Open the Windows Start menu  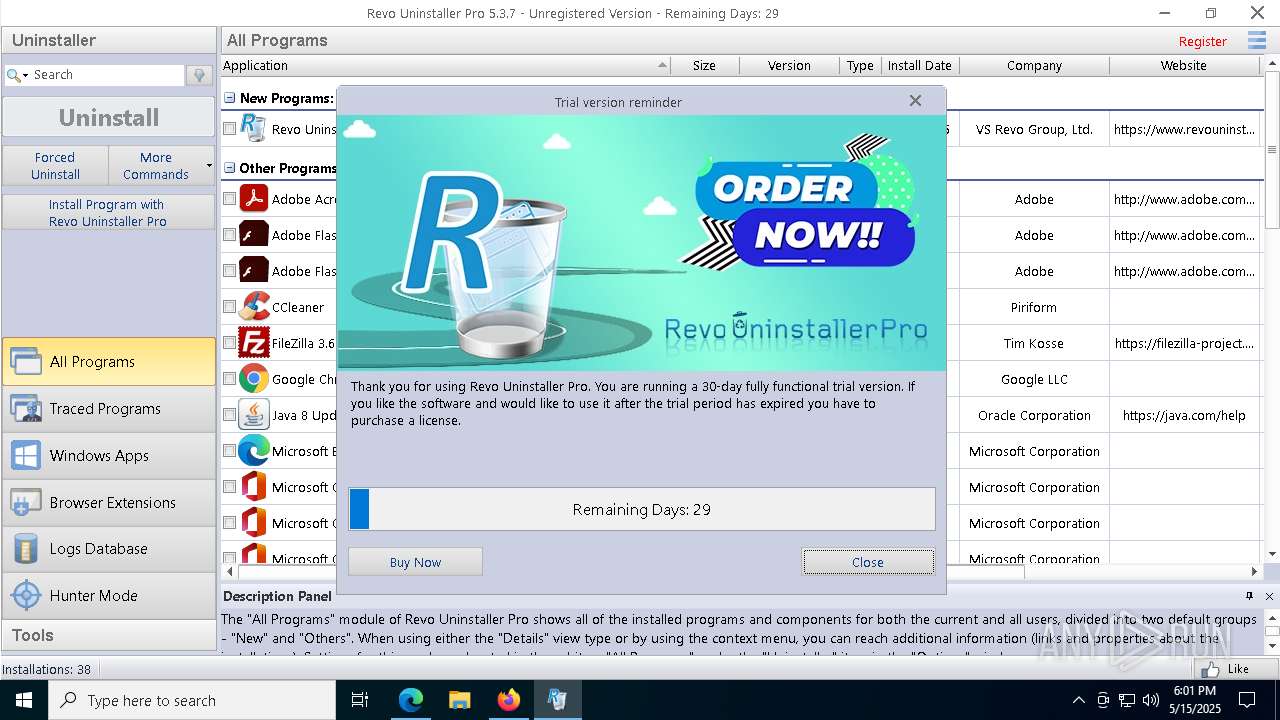tap(24, 700)
